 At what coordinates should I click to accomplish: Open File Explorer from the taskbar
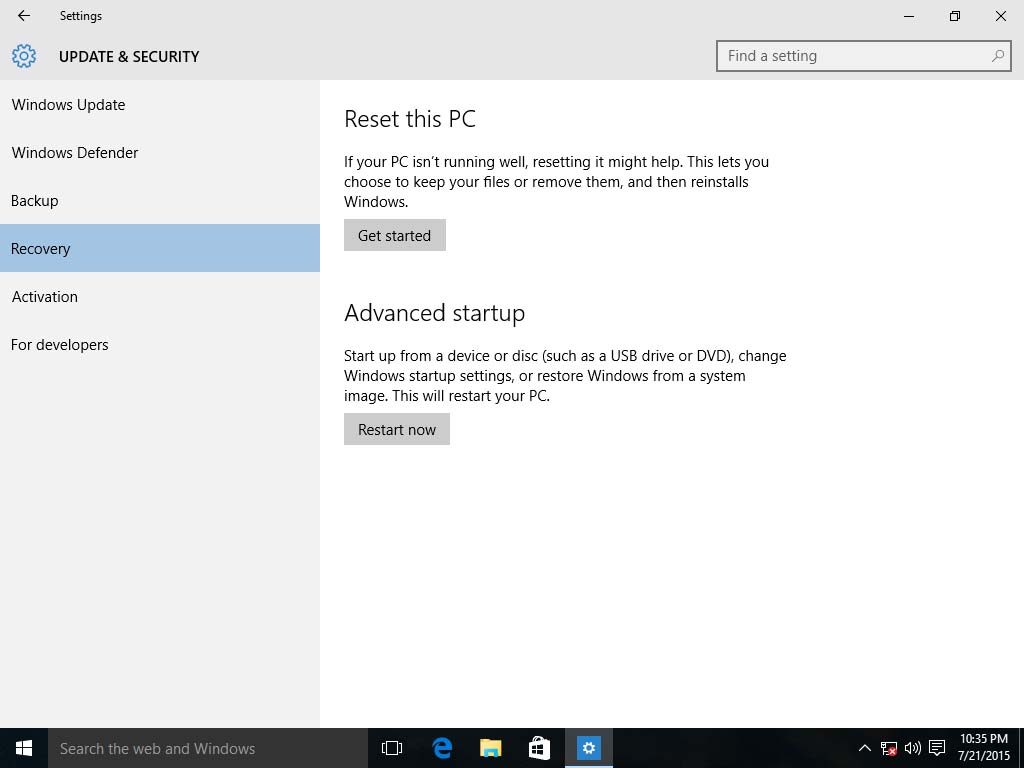pyautogui.click(x=490, y=748)
